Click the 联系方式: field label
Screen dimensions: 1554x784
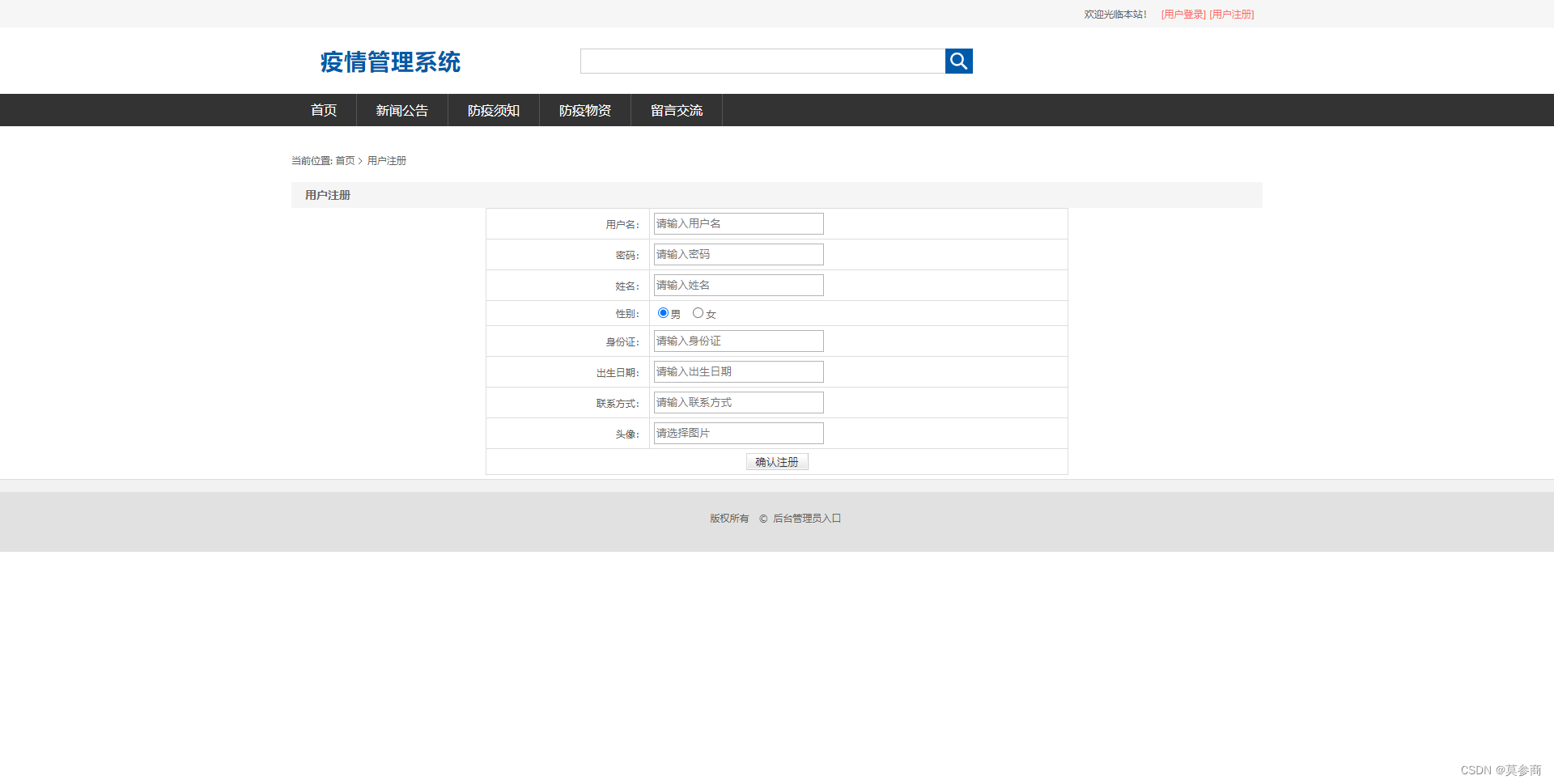point(618,404)
